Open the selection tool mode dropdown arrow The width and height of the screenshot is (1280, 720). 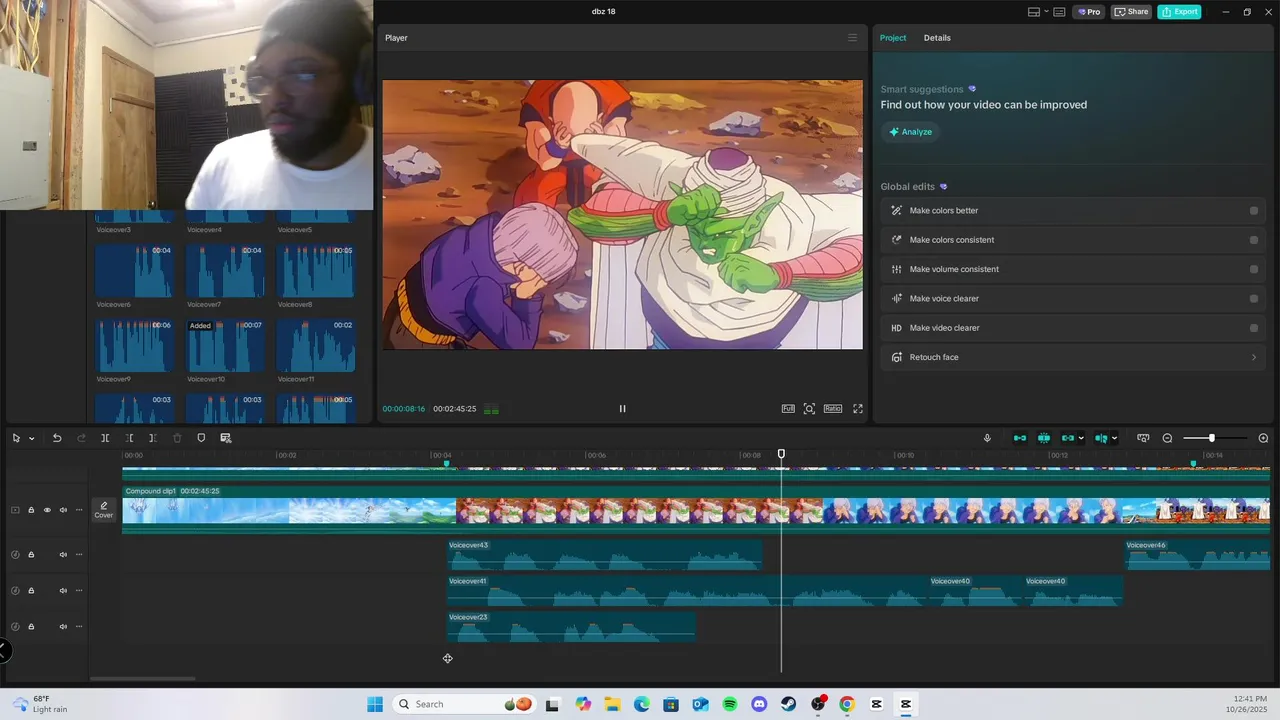point(31,438)
